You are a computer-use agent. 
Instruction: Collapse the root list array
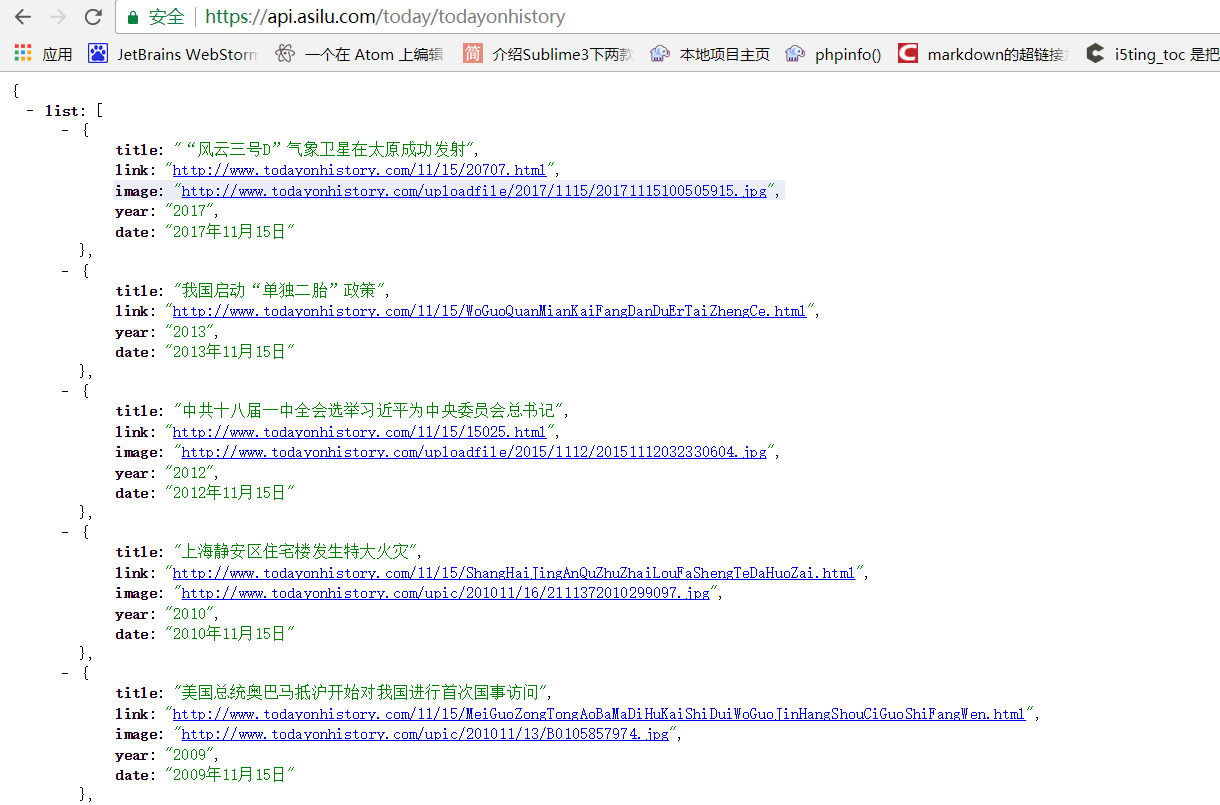[32, 111]
